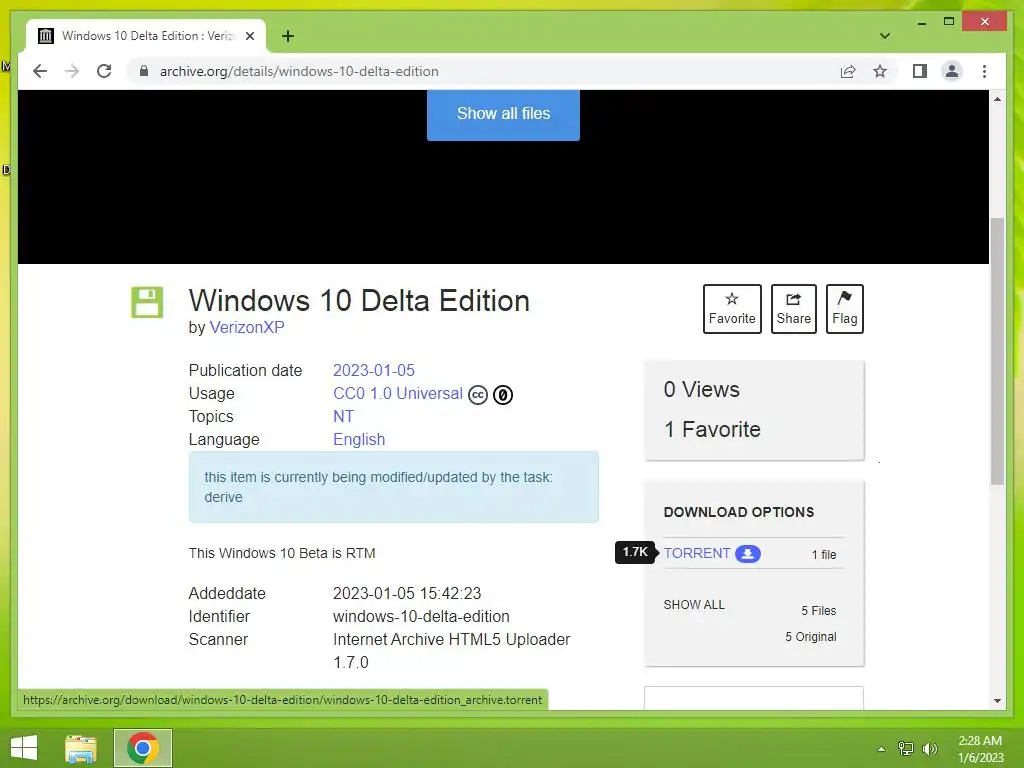Click the Creative Commons cc icon

[478, 395]
